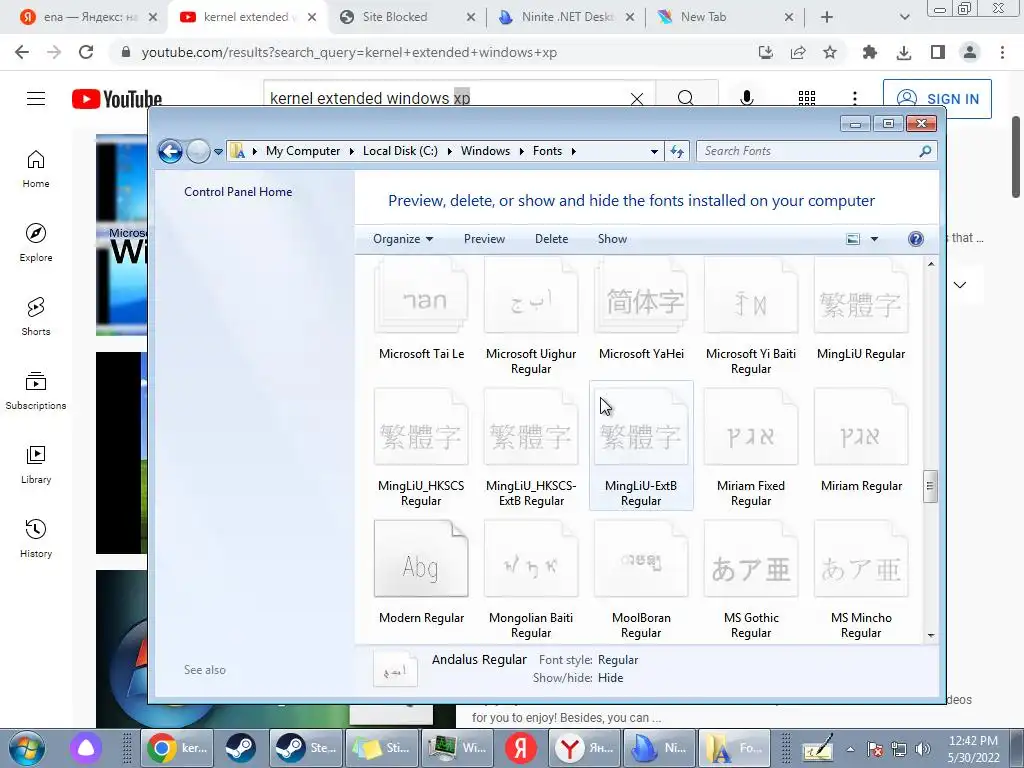Click the YouTube SIGN IN button
This screenshot has width=1024, height=768.
point(937,99)
